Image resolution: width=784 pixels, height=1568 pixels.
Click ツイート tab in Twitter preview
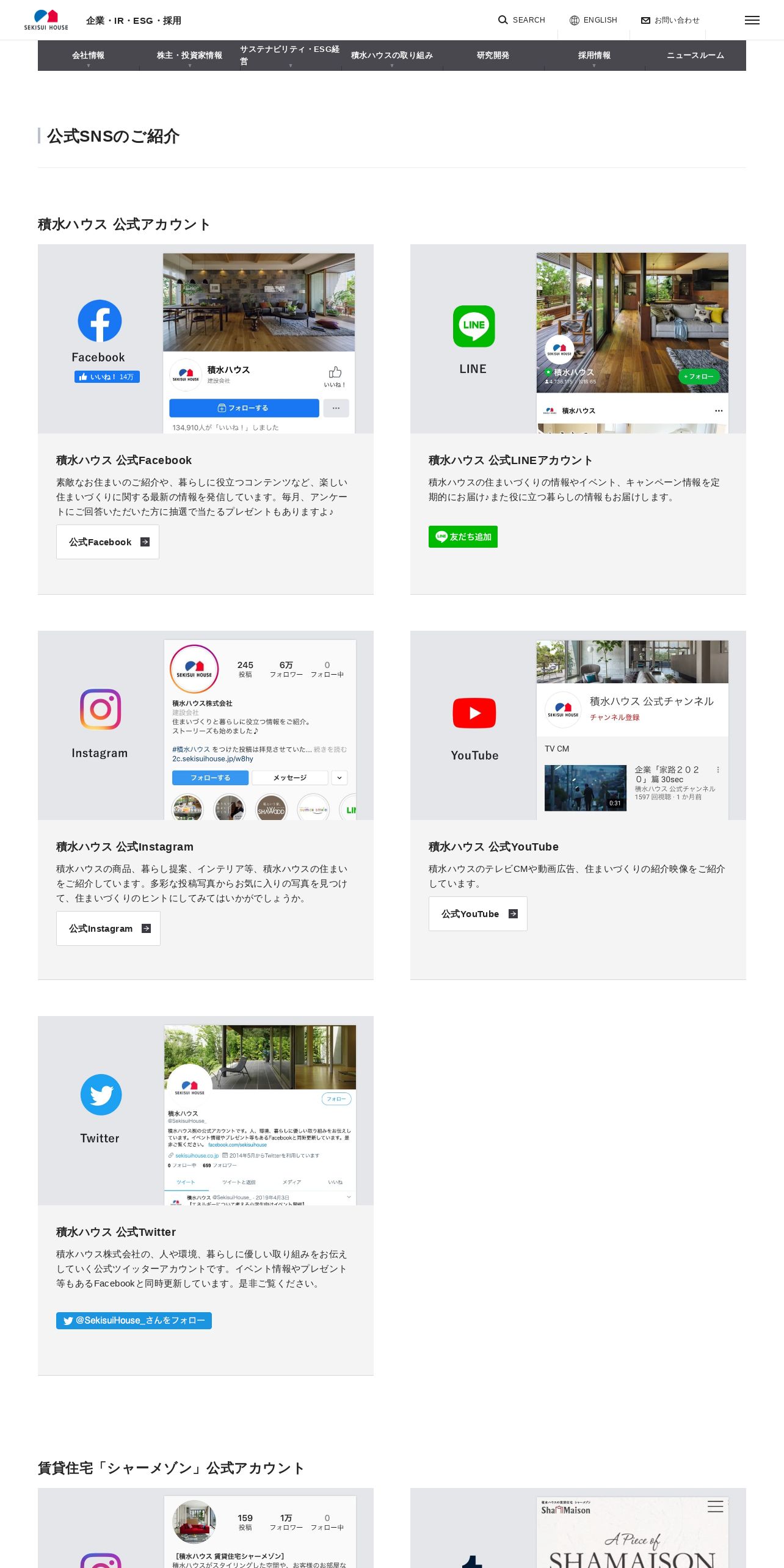tap(186, 1183)
